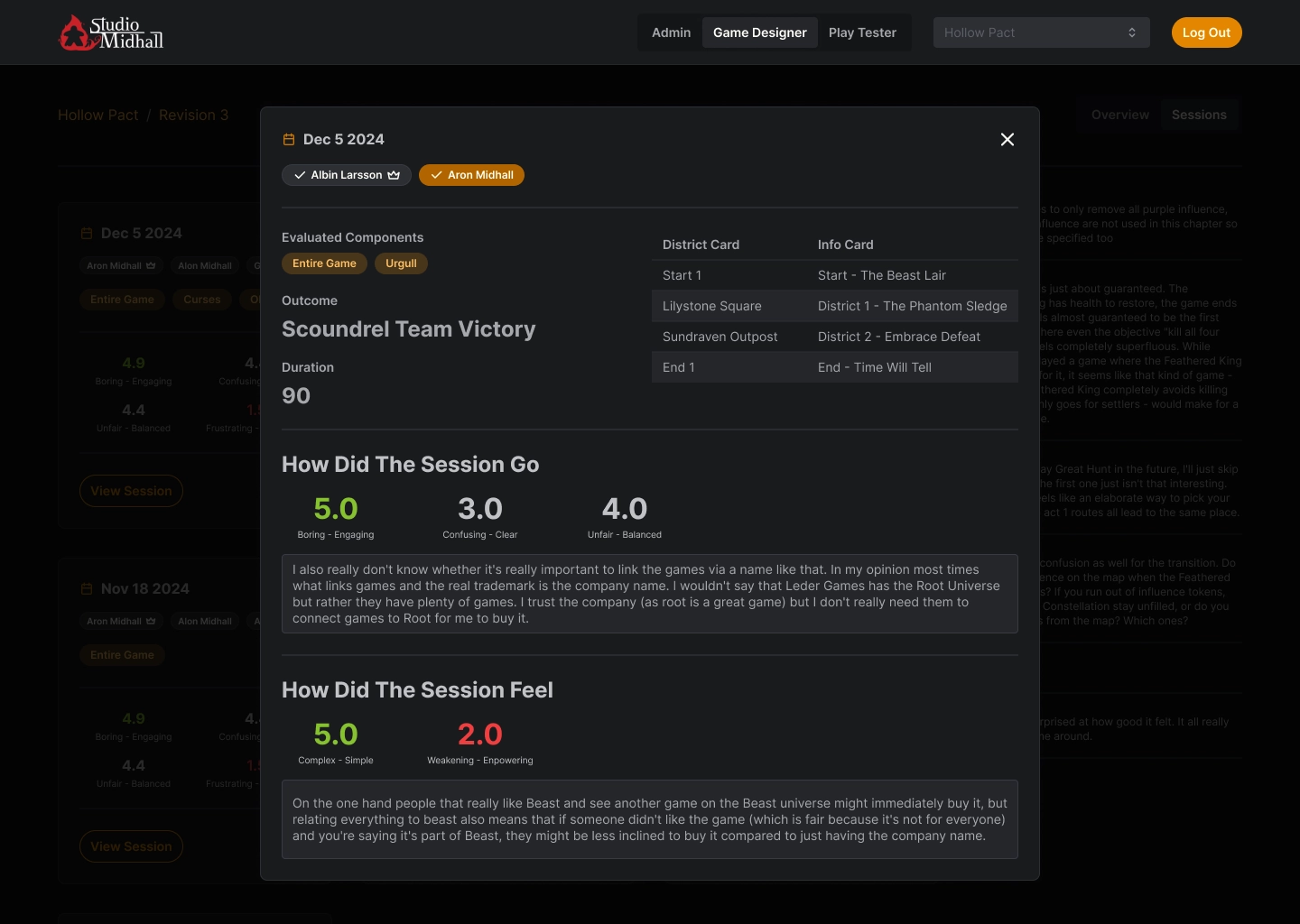Switch to the Play Tester tab

pyautogui.click(x=862, y=32)
